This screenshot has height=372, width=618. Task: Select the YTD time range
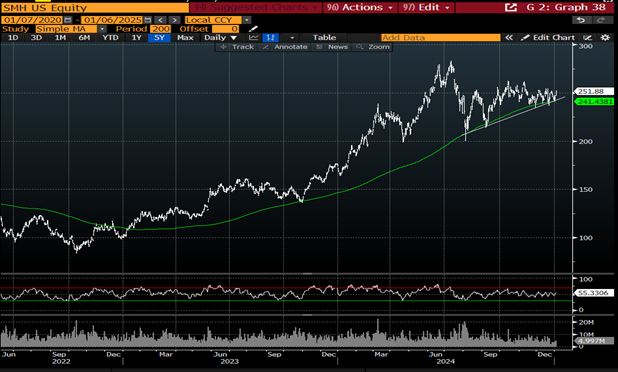[x=110, y=38]
